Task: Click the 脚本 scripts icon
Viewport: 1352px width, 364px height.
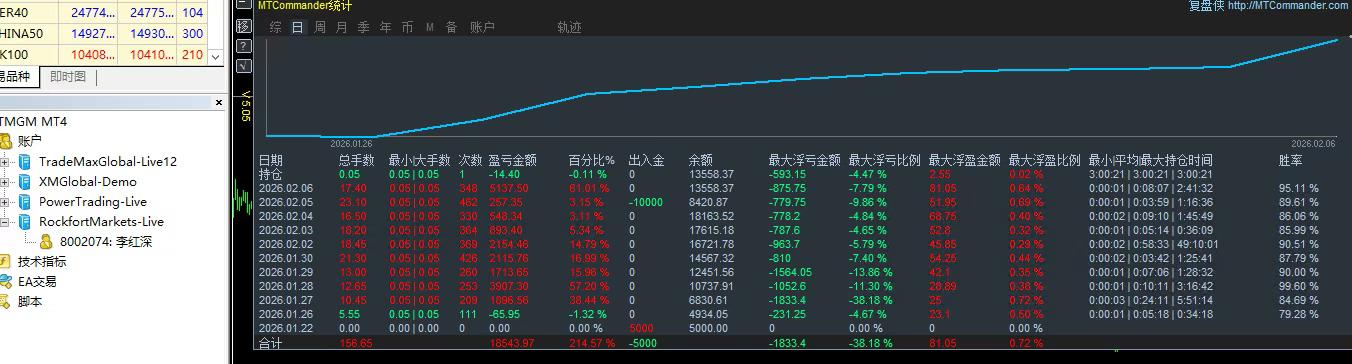Action: click(x=6, y=301)
